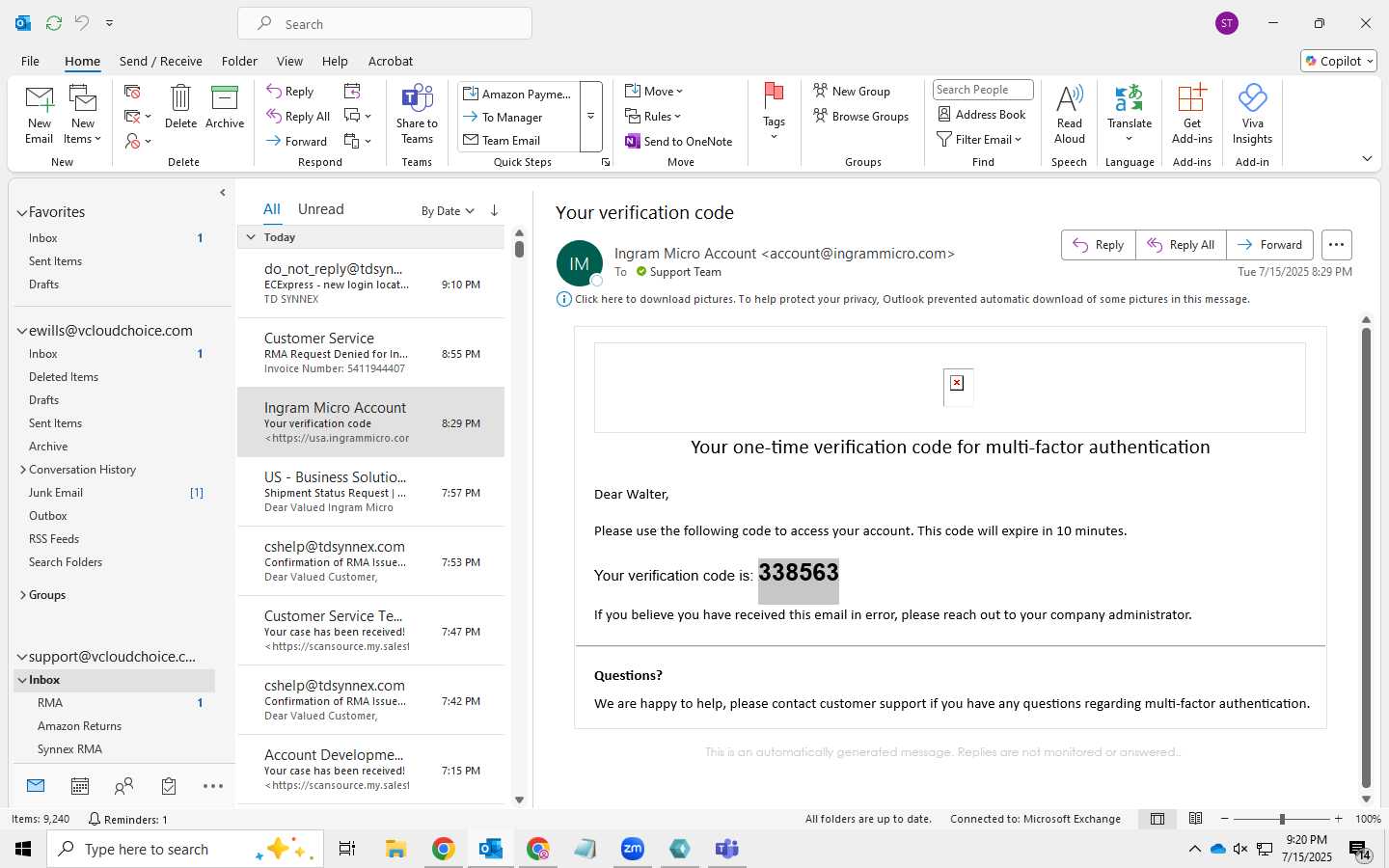Click the New Group icon

point(852,91)
